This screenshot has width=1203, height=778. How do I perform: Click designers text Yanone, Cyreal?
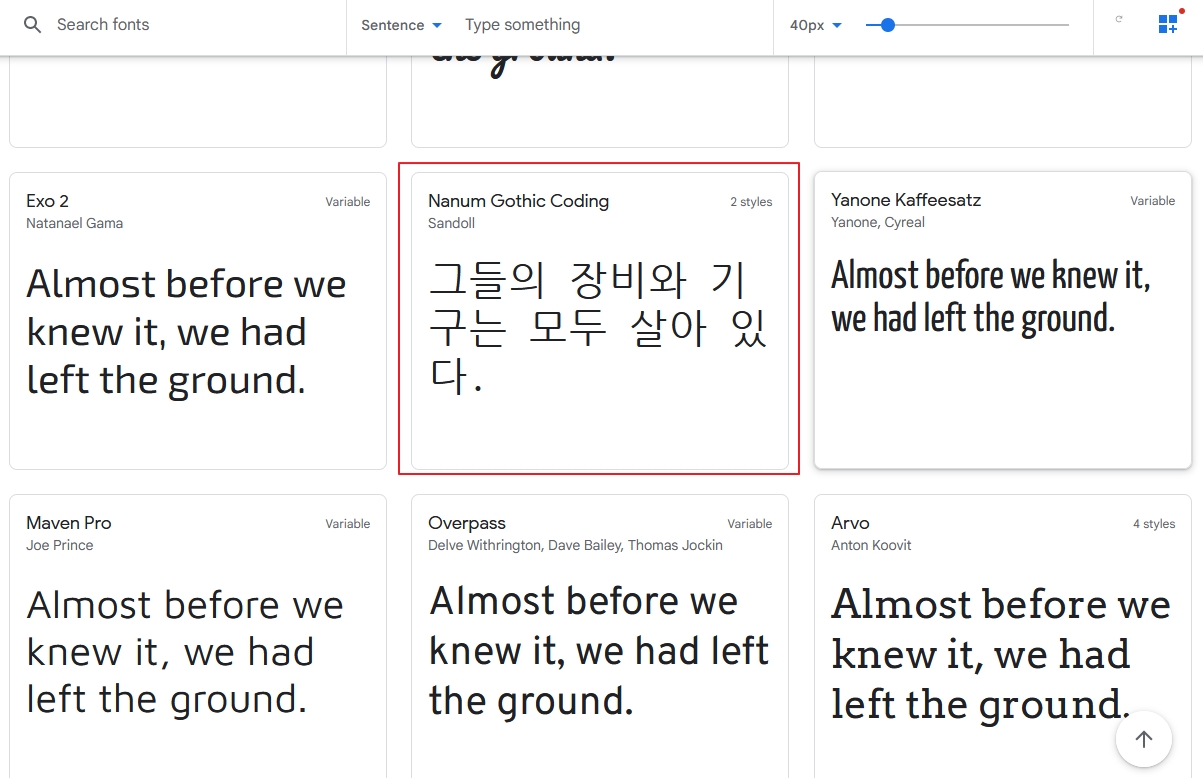(x=878, y=222)
